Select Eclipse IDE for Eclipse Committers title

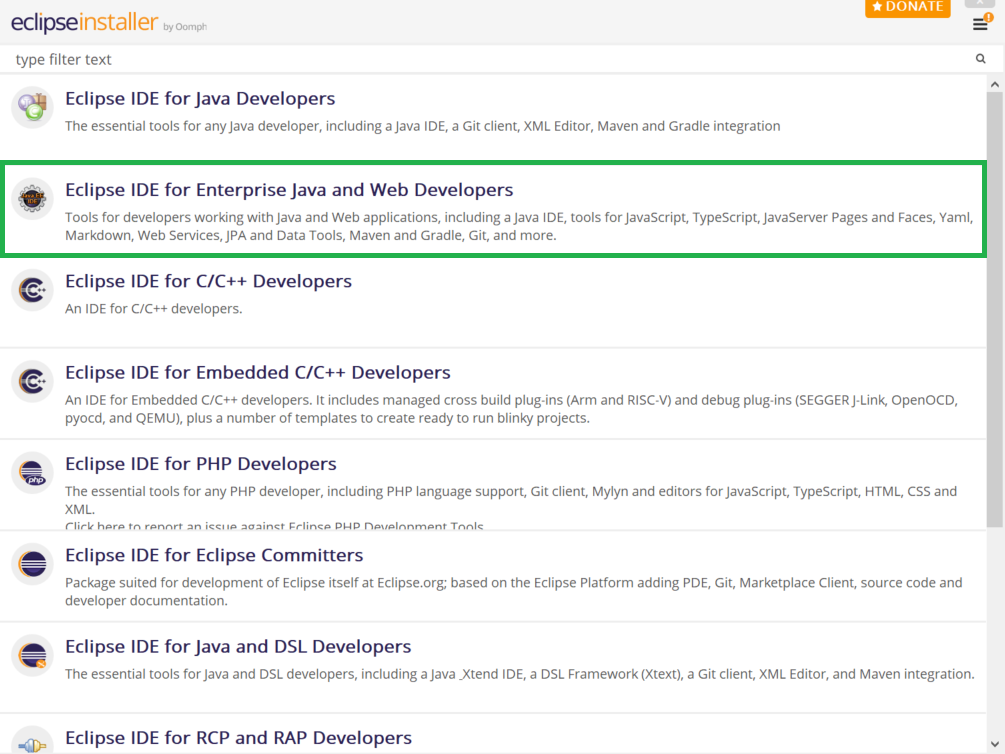[x=214, y=555]
